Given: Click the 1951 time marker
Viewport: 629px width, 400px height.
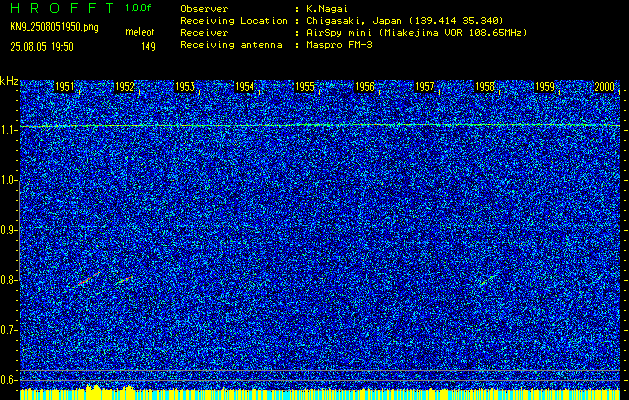Looking at the screenshot, I should (x=65, y=87).
